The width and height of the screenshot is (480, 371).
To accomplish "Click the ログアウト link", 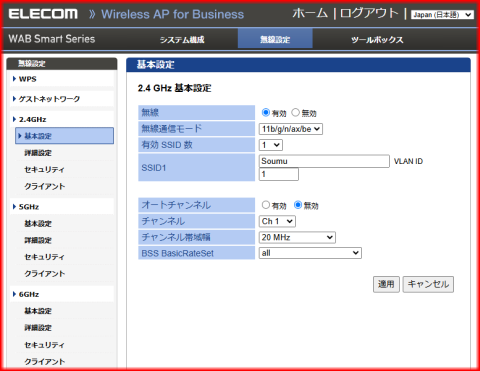I will pyautogui.click(x=369, y=13).
